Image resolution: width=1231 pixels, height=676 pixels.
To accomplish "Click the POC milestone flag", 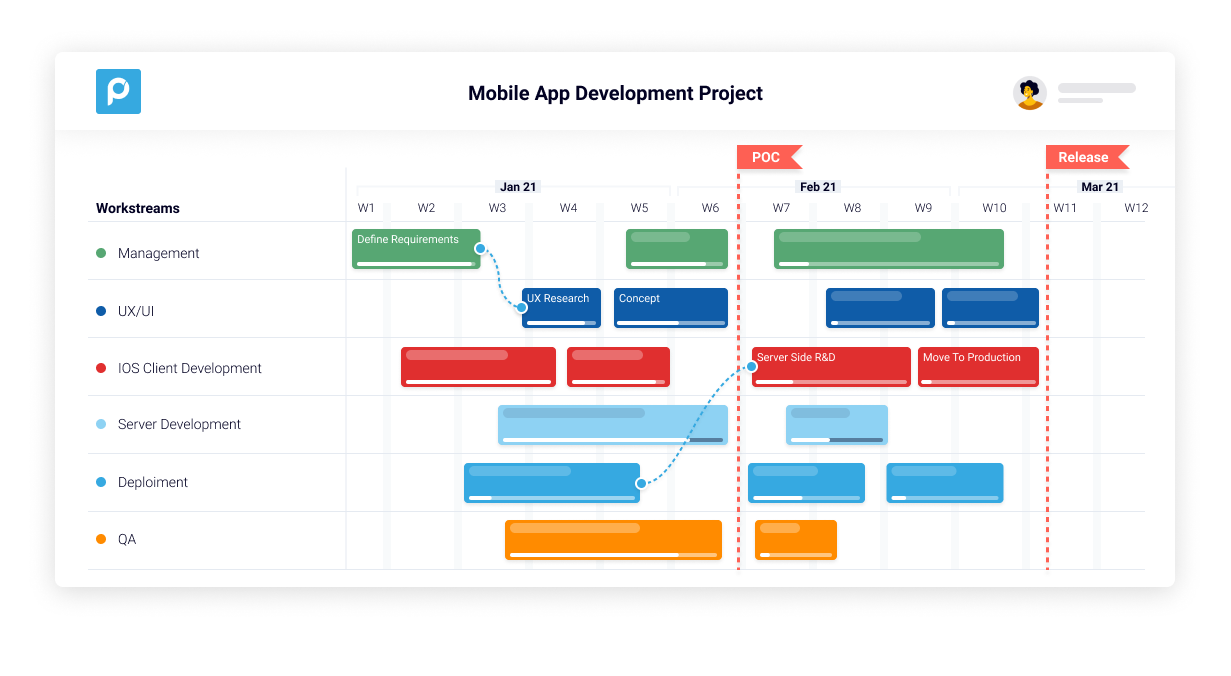I will pos(769,157).
